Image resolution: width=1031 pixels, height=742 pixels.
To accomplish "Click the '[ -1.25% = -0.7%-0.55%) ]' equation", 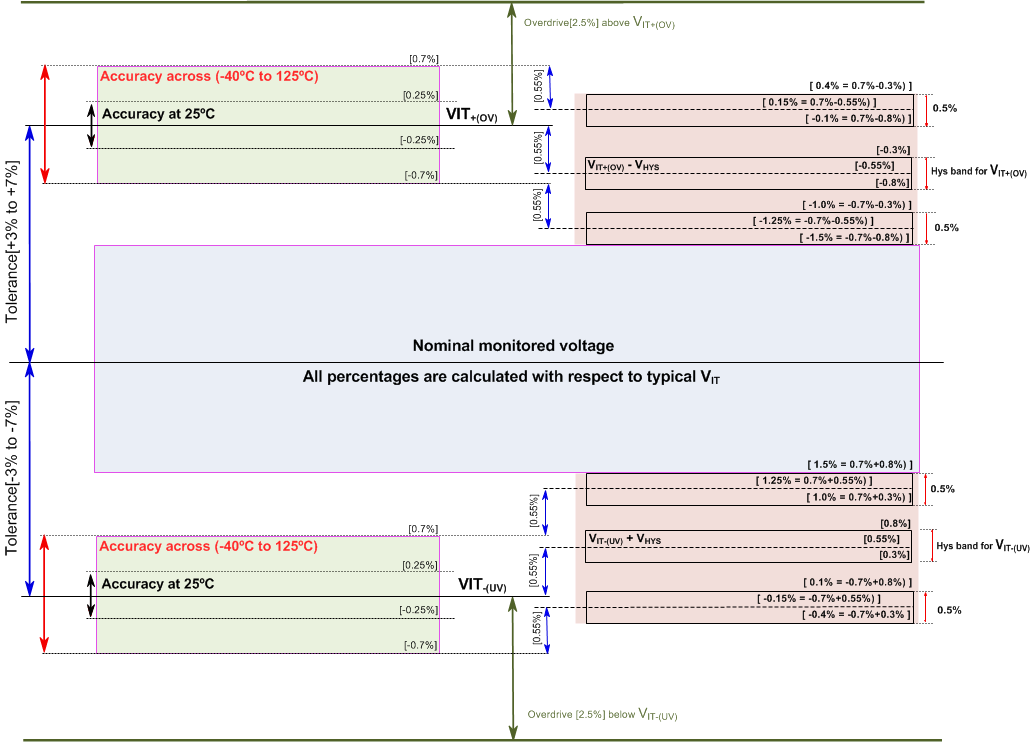I will click(x=812, y=220).
